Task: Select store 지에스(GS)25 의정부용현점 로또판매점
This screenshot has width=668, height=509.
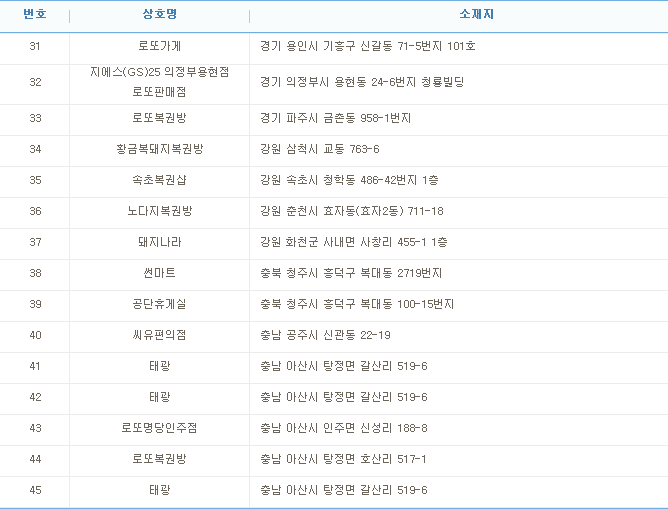Action: (x=159, y=82)
